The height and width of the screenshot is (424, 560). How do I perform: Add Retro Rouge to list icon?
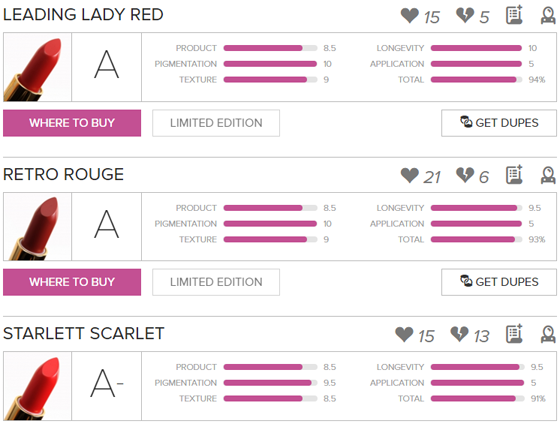[x=514, y=175]
